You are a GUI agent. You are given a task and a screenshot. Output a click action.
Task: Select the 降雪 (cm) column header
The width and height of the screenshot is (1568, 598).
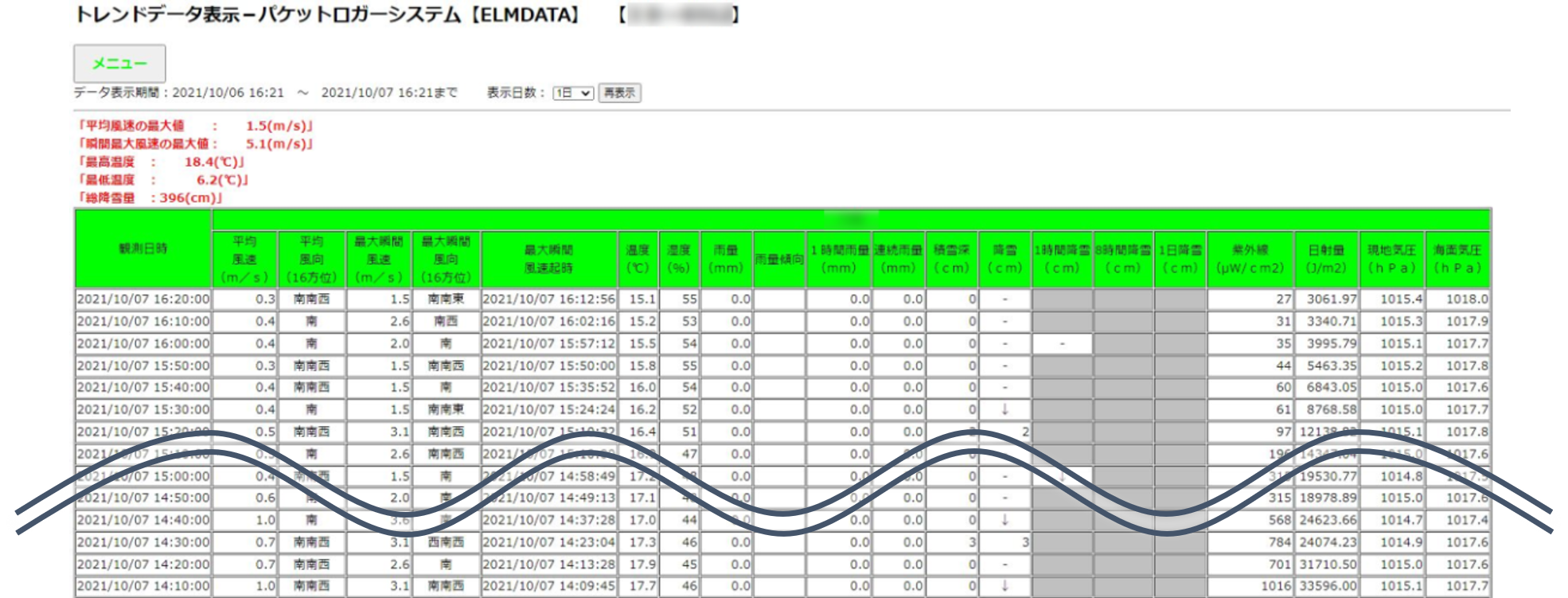click(1004, 260)
